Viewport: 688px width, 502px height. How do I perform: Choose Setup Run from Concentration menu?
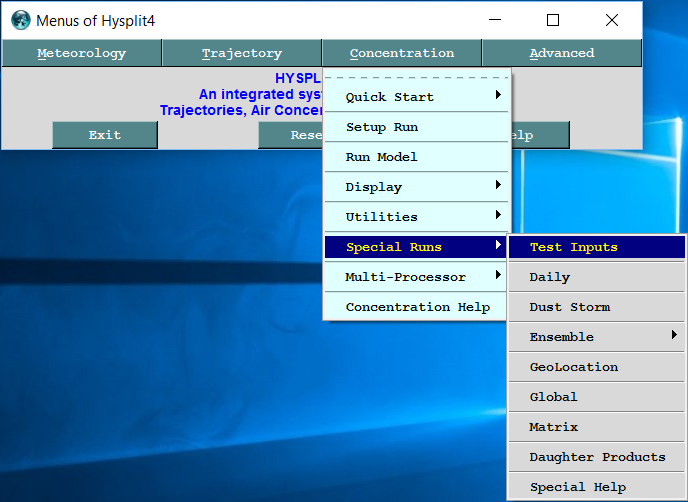(416, 127)
